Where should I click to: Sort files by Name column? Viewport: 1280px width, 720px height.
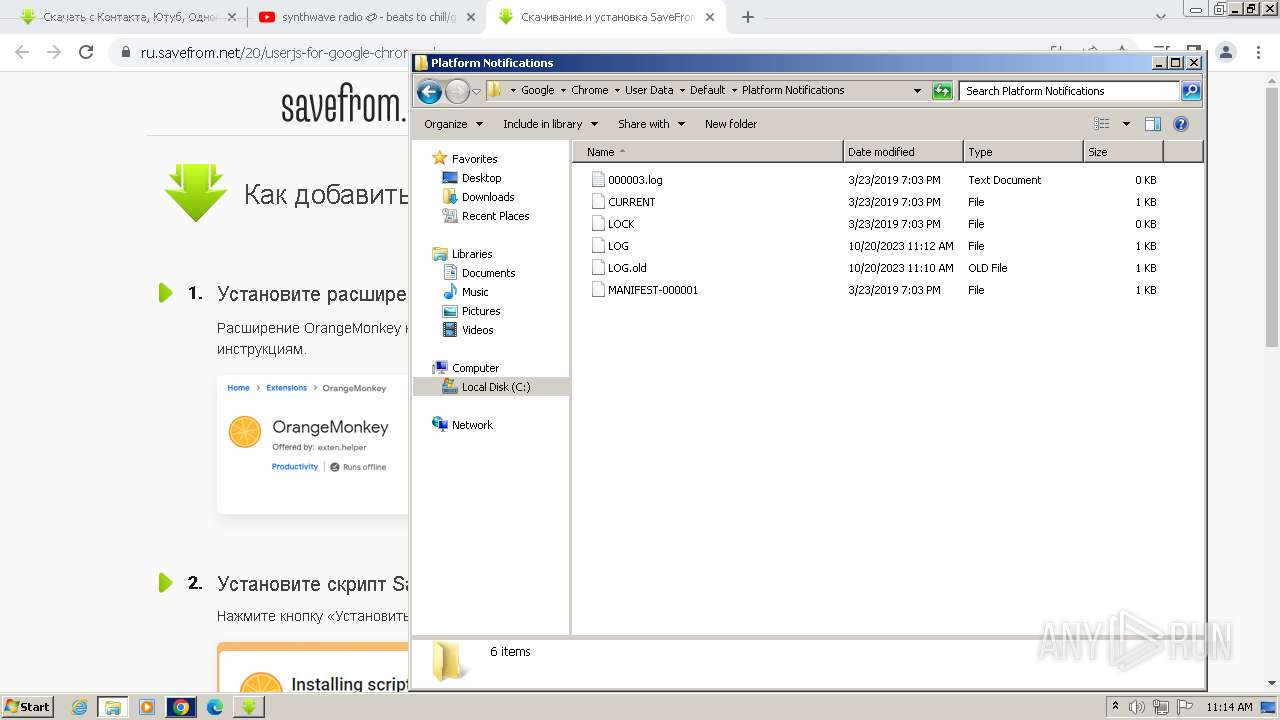tap(708, 152)
